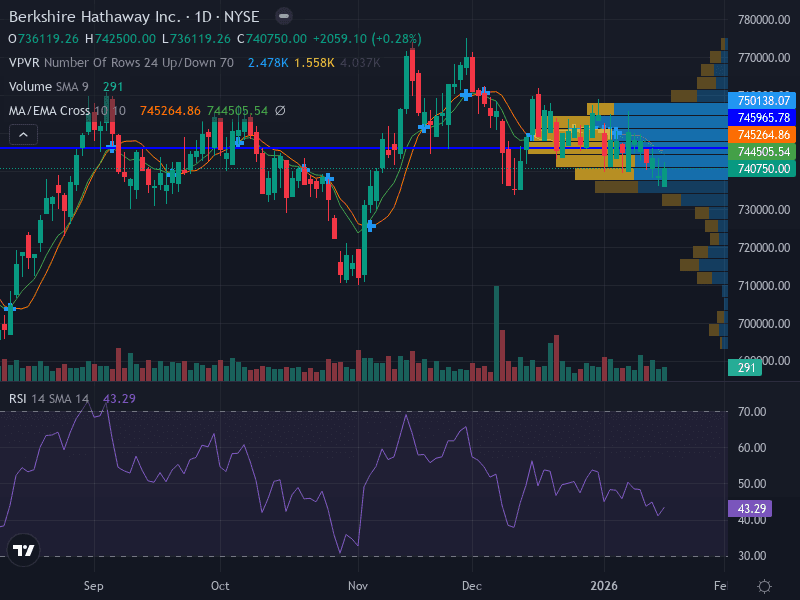Click the closing price C740750.00 in header
This screenshot has height=600, width=800.
(272, 39)
